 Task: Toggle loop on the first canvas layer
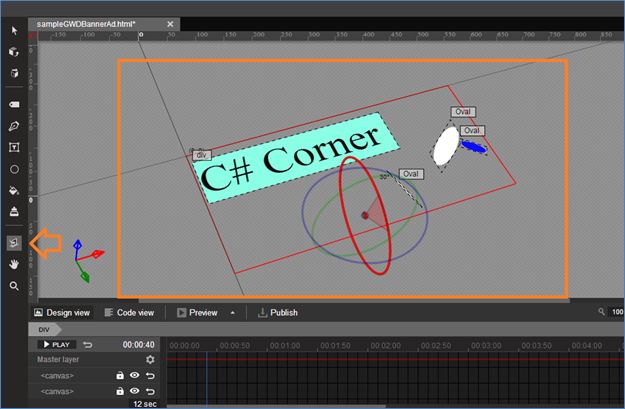(x=150, y=376)
